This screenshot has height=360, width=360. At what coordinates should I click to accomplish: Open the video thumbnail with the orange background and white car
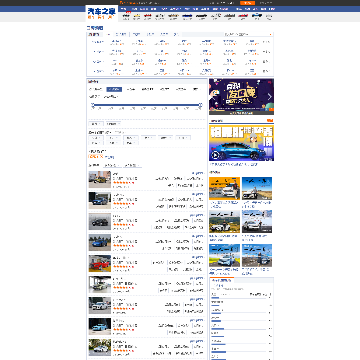(224, 188)
